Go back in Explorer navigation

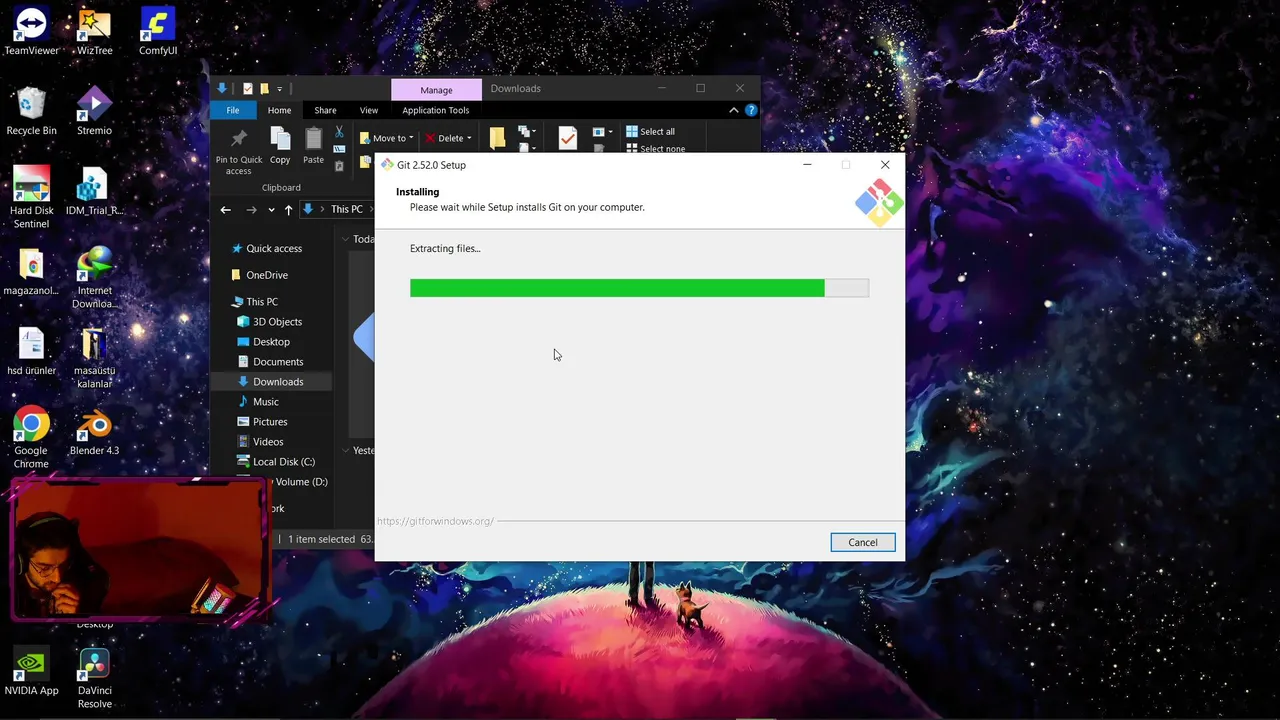(226, 209)
